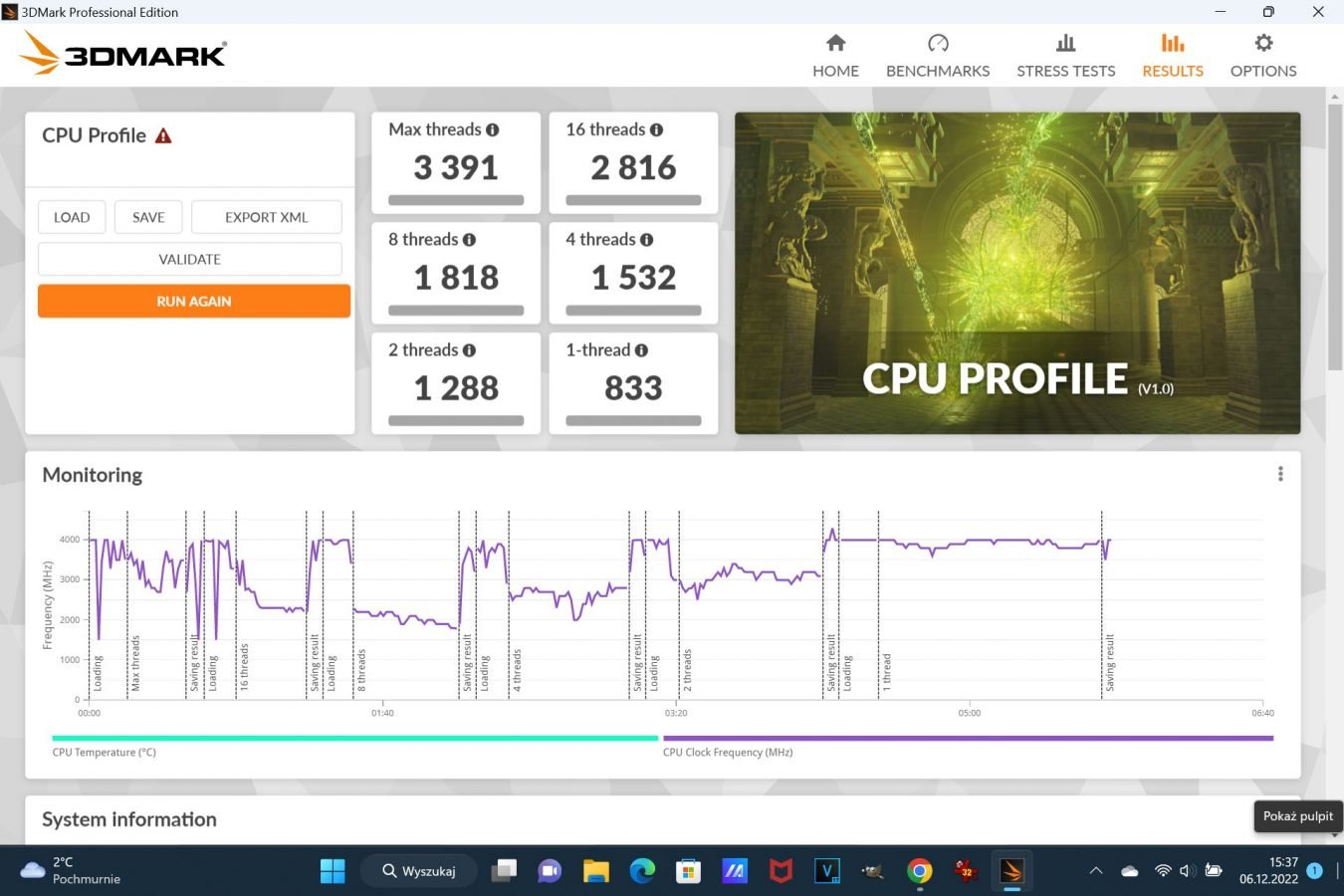Screen dimensions: 1344x896
Task: Click the CPU Clock Frequency (MHz) legend label
Action: pos(728,753)
